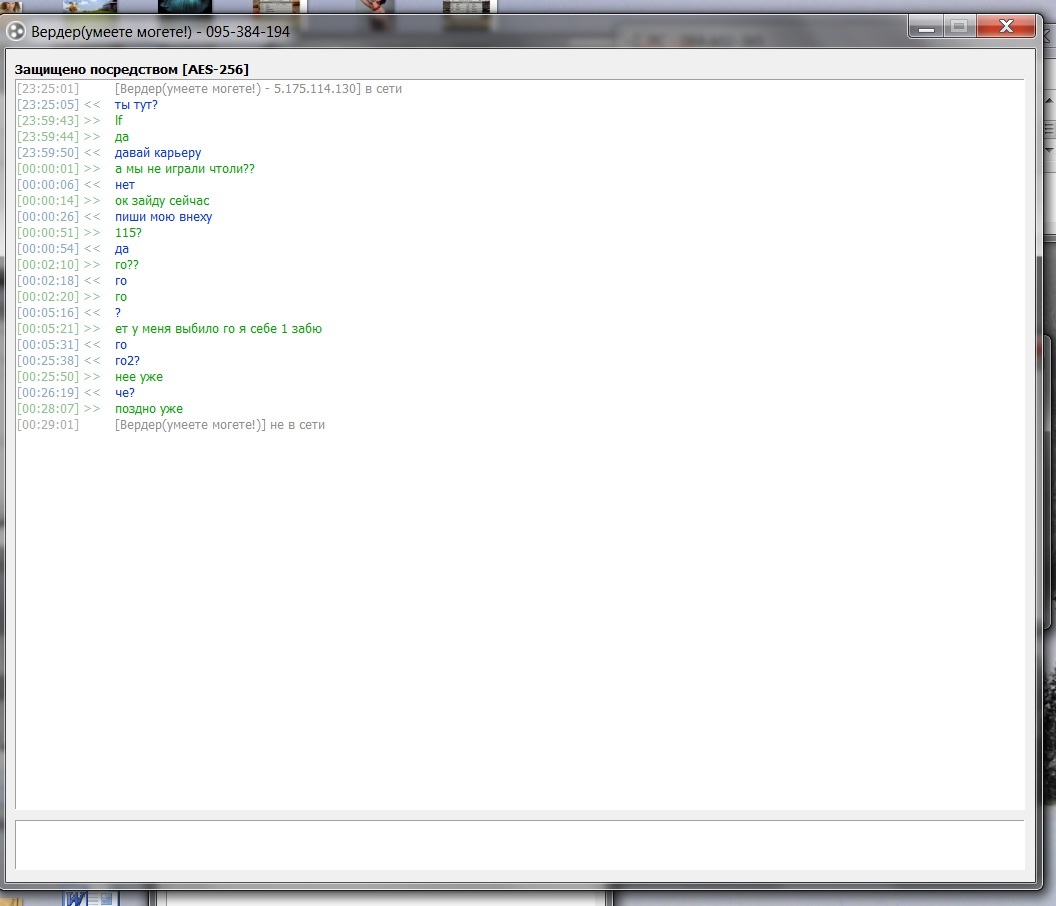Click the message "ты тут?"
The width and height of the screenshot is (1056, 906).
pos(136,104)
